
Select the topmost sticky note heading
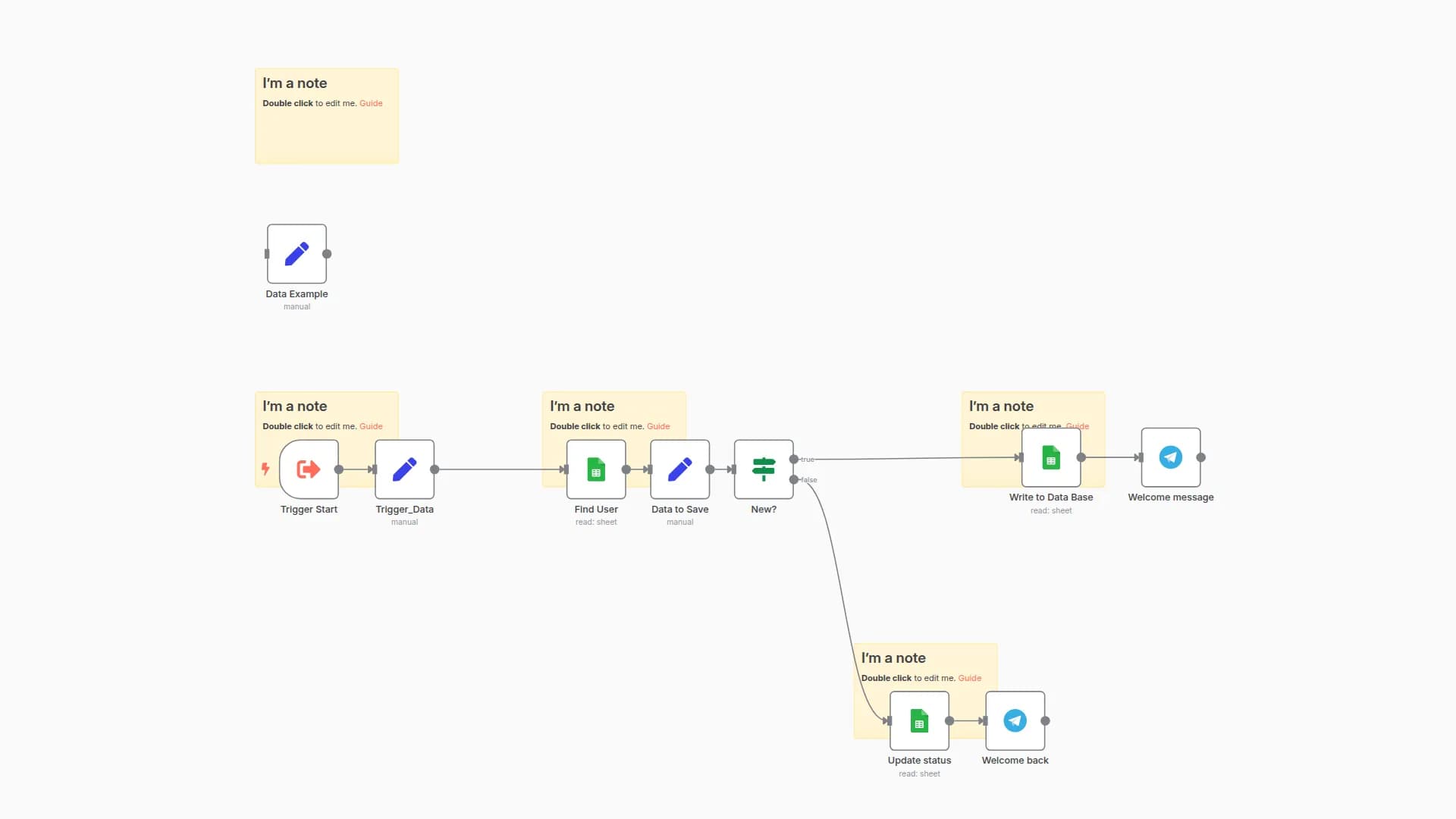pos(295,83)
